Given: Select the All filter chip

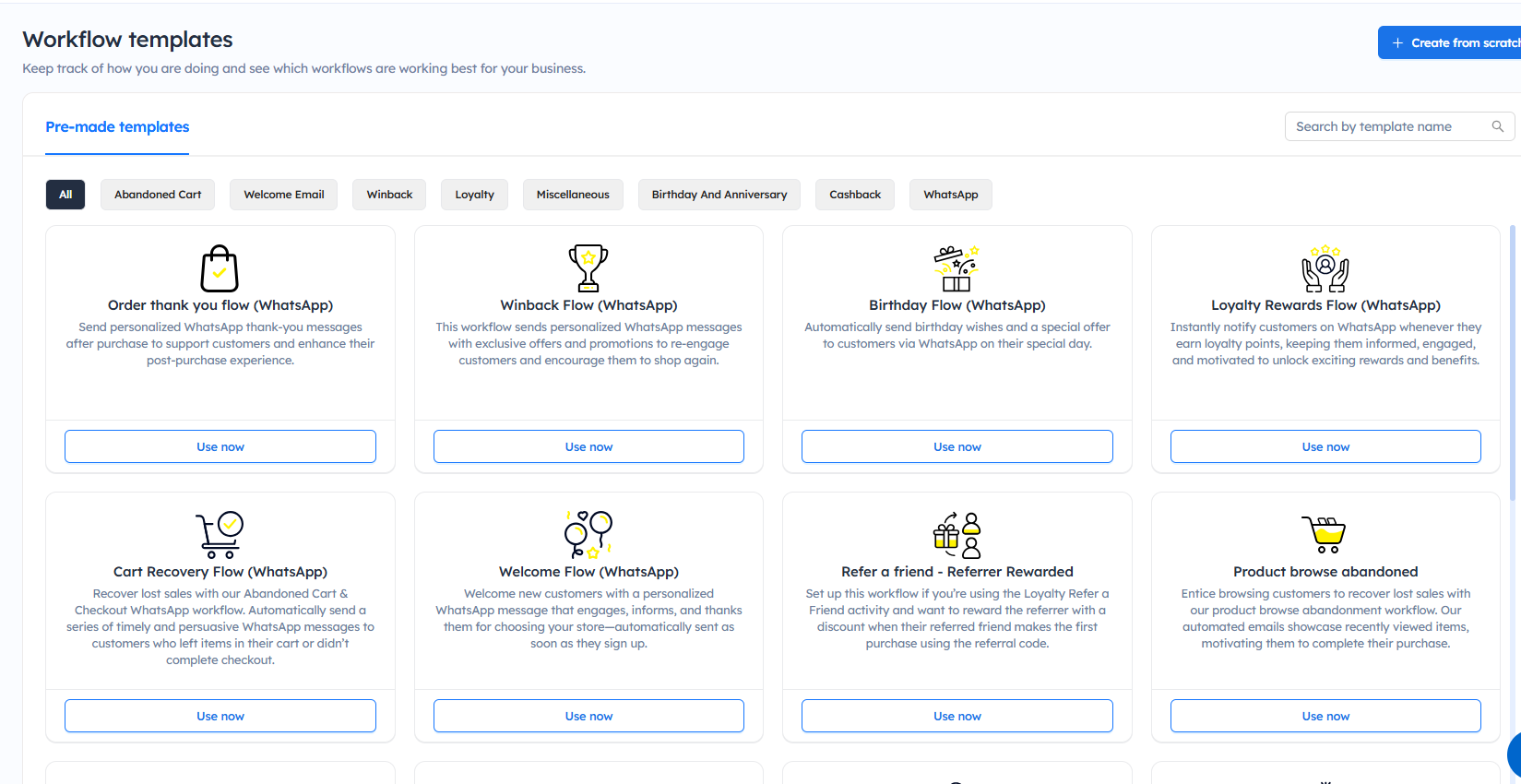Looking at the screenshot, I should [x=65, y=195].
